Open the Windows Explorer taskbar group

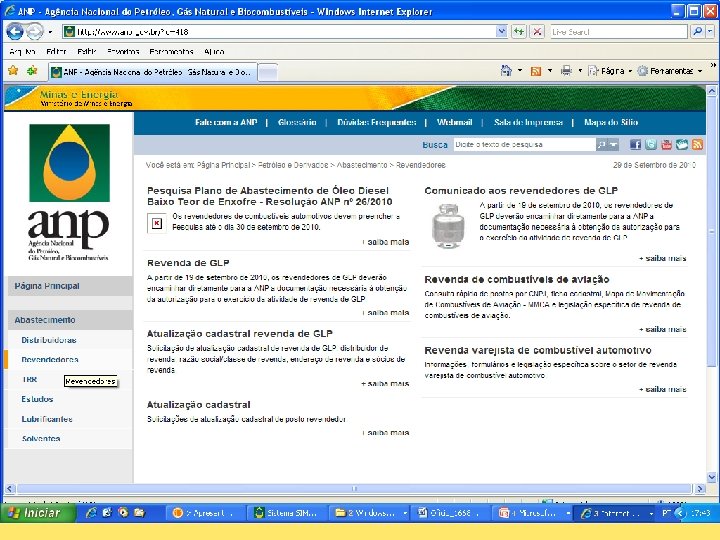370,513
